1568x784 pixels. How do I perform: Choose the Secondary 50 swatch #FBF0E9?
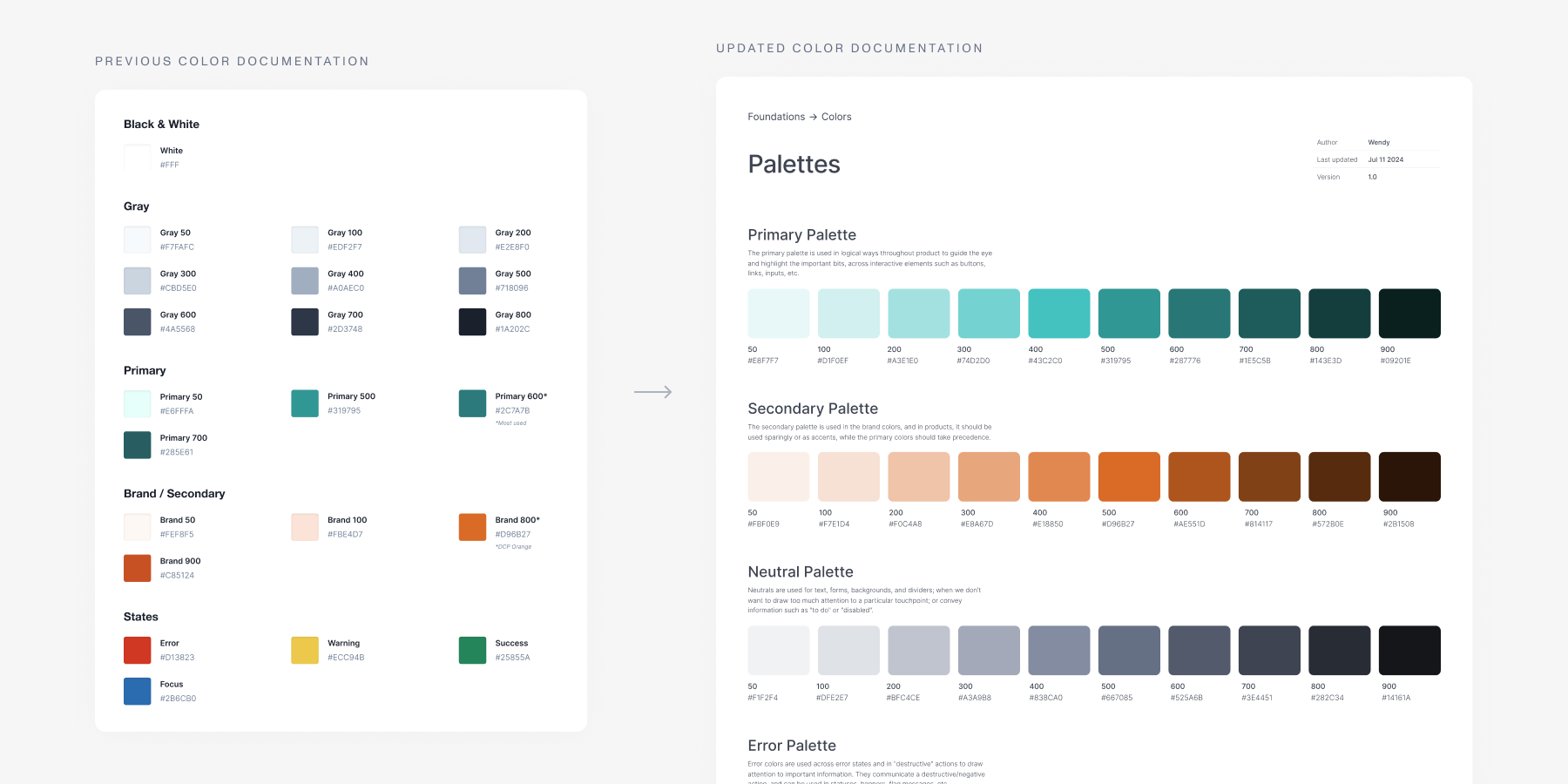tap(779, 476)
